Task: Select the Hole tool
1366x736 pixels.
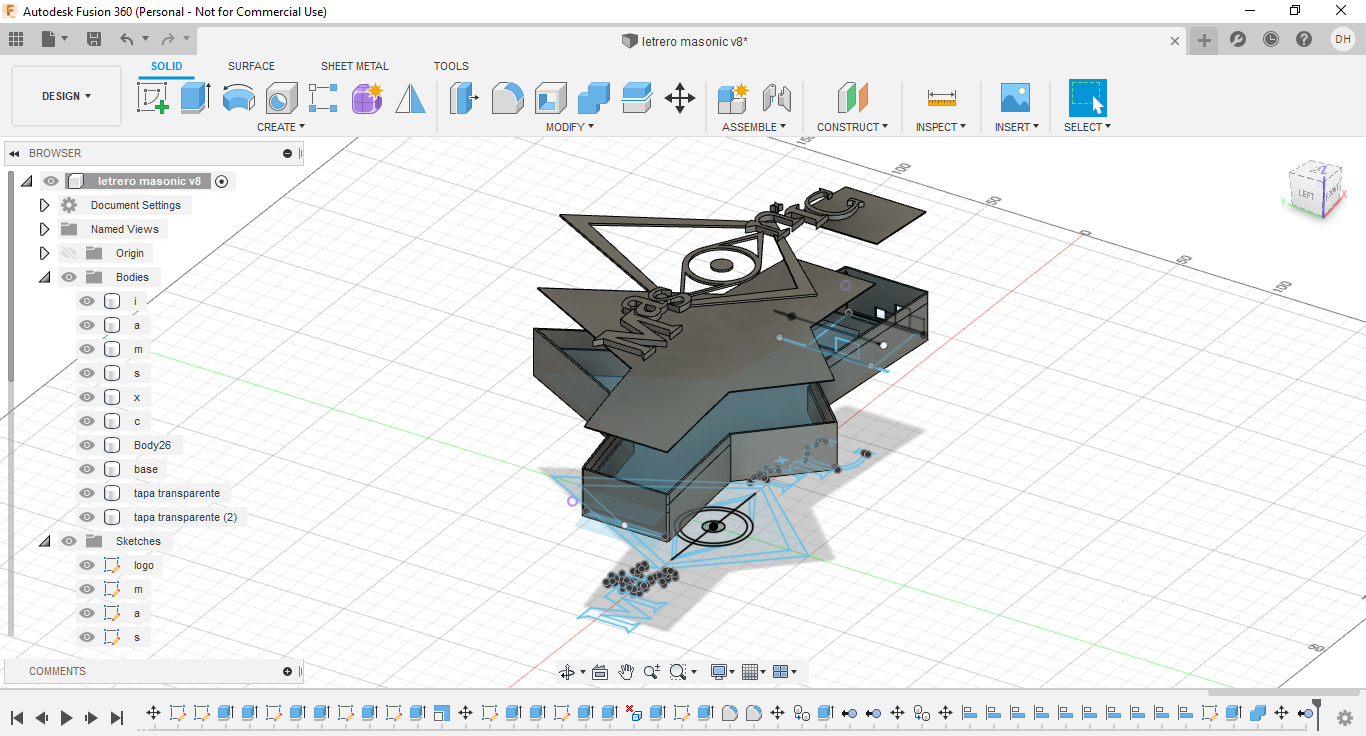Action: coord(281,98)
